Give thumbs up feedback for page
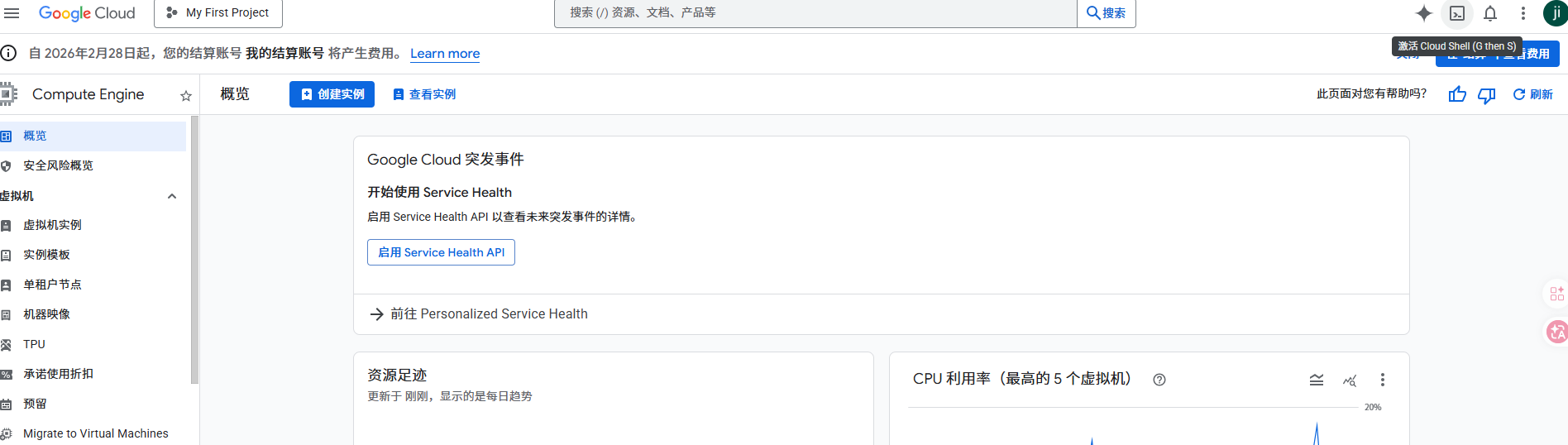Viewport: 1568px width, 445px height. tap(1457, 95)
